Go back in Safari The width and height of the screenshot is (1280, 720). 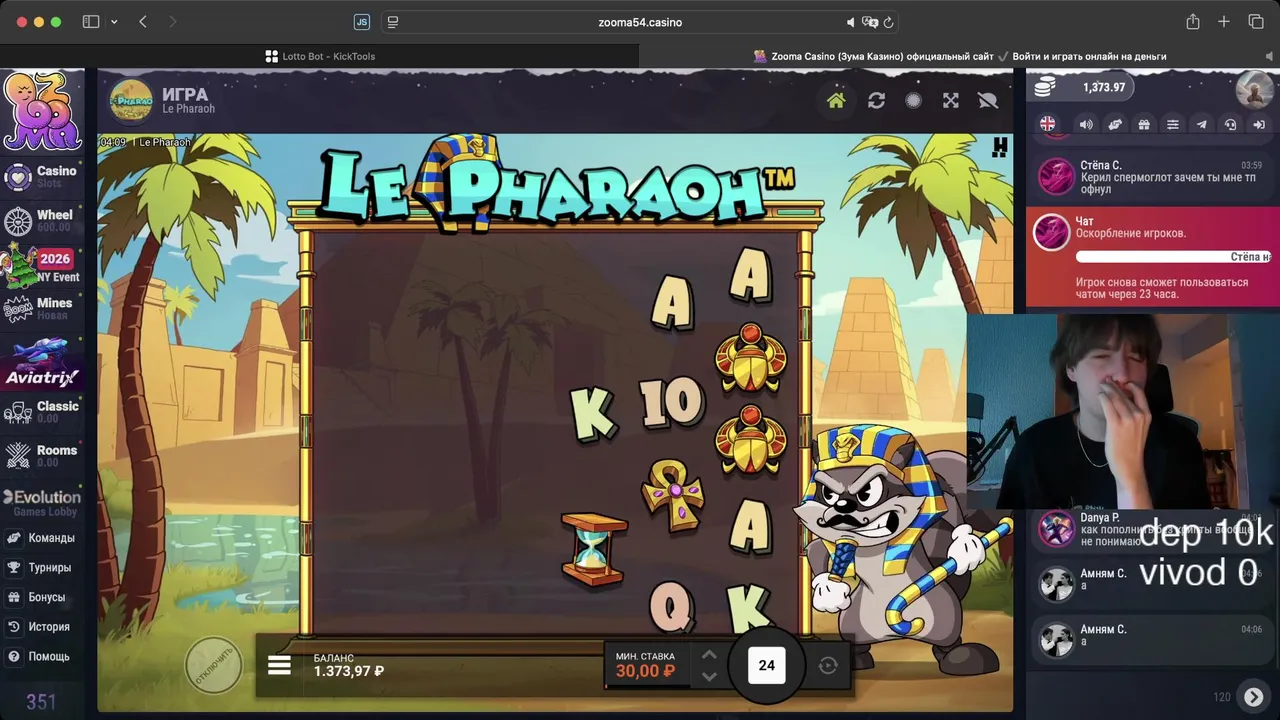(x=143, y=22)
